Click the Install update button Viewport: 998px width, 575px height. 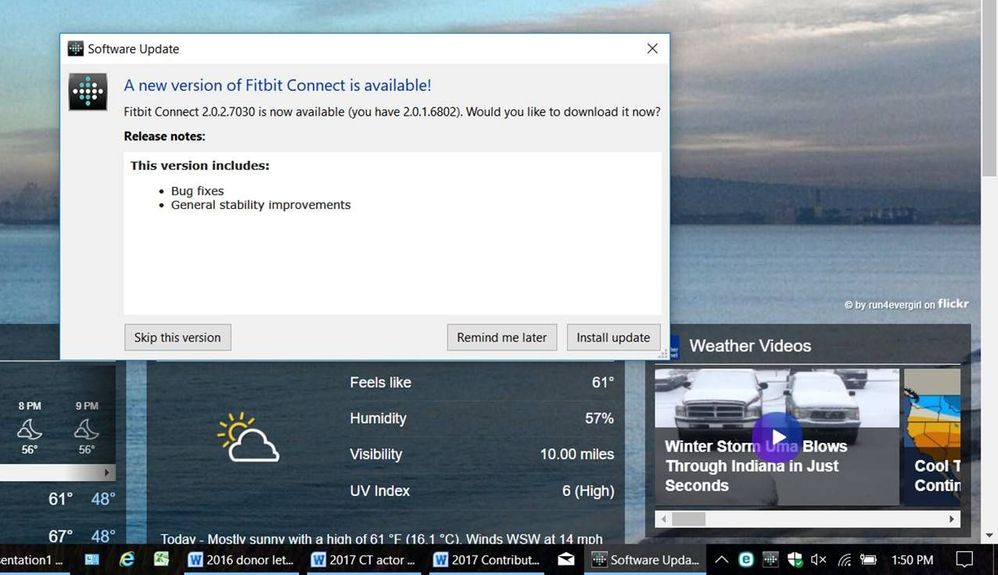pos(613,338)
